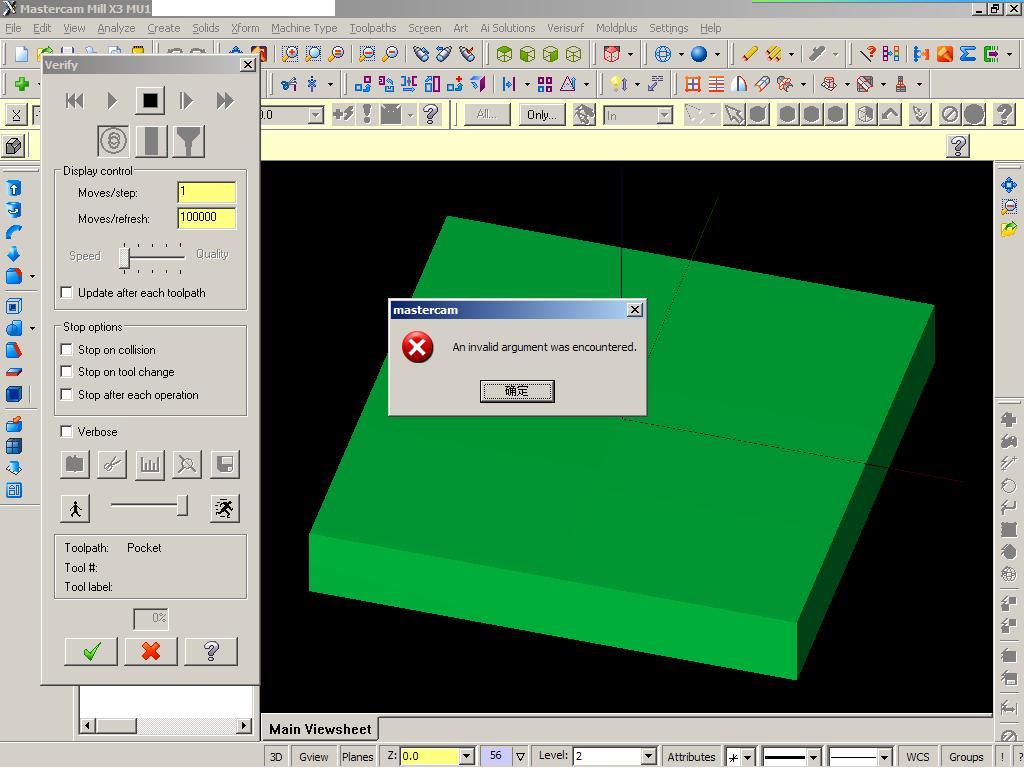The height and width of the screenshot is (768, 1024).
Task: Step forward one move in Verify
Action: [187, 101]
